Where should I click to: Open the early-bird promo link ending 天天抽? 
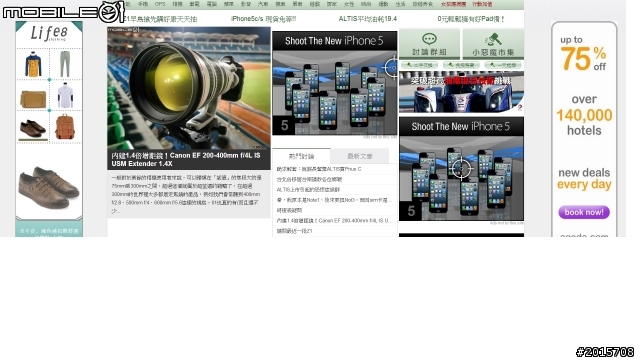point(160,19)
